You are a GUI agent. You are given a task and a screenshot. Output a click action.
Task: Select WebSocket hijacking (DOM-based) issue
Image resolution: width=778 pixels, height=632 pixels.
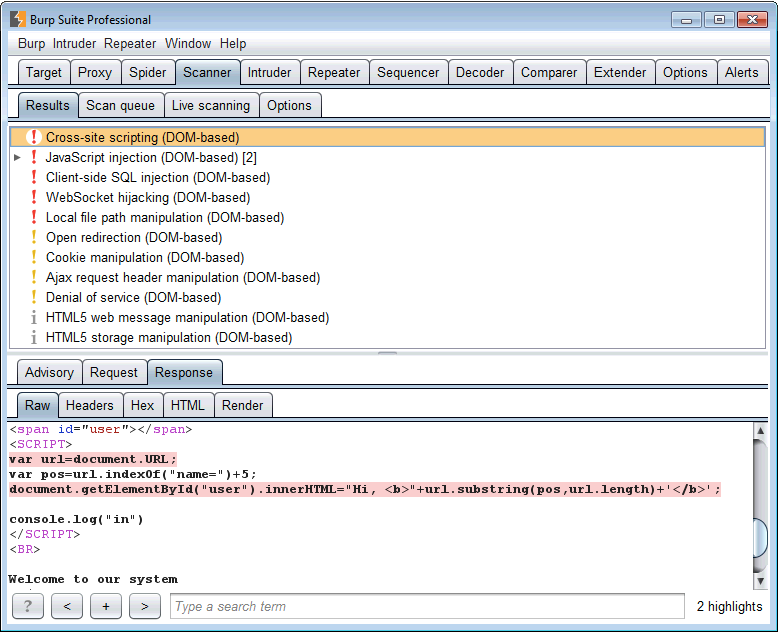pos(388,197)
